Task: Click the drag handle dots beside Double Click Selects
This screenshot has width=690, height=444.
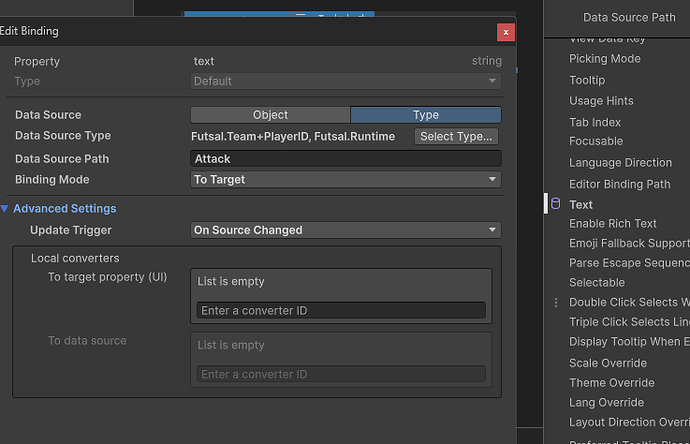Action: [x=556, y=302]
